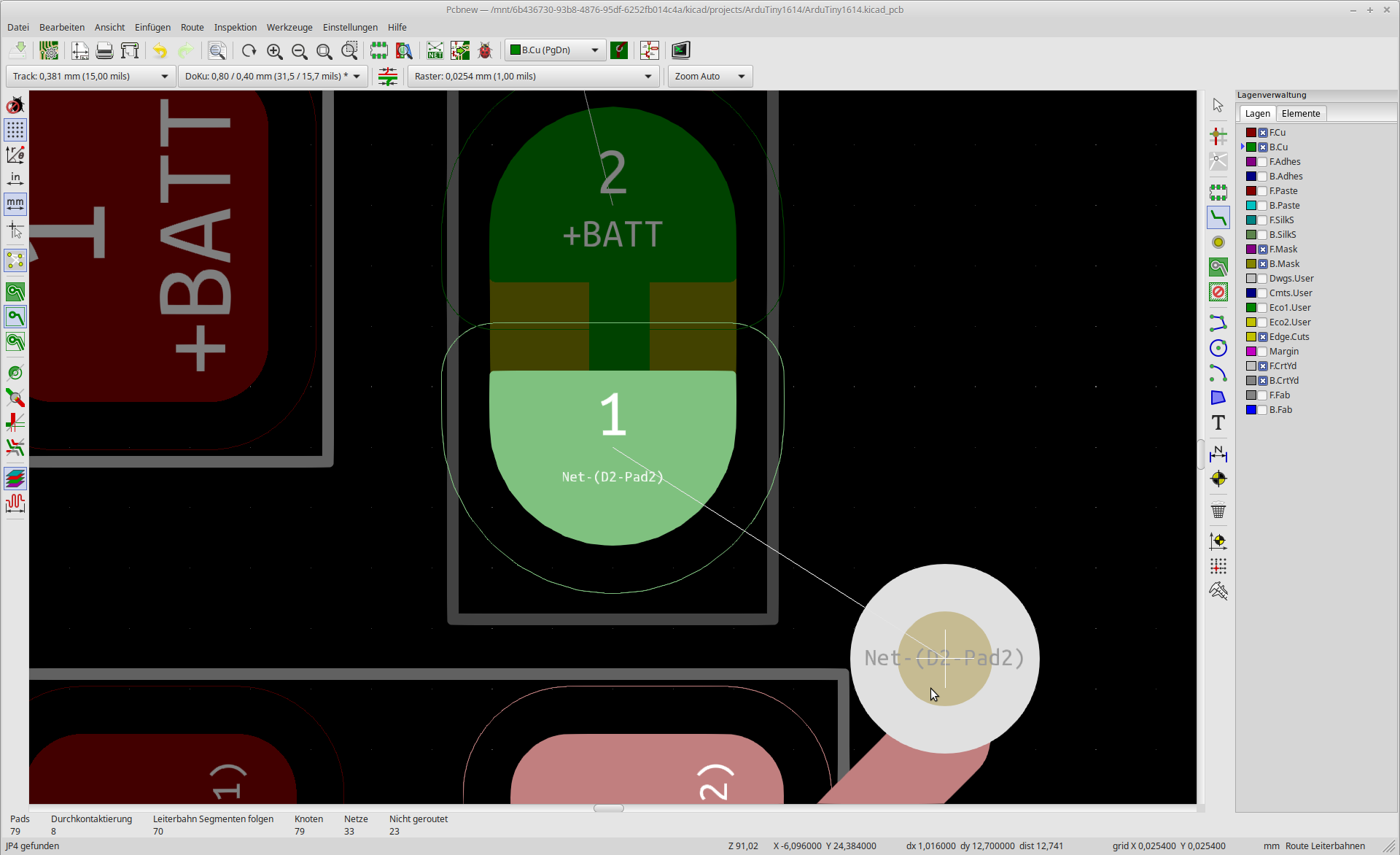Open the page settings icon
Screen dimensions: 1400x855
[80, 50]
